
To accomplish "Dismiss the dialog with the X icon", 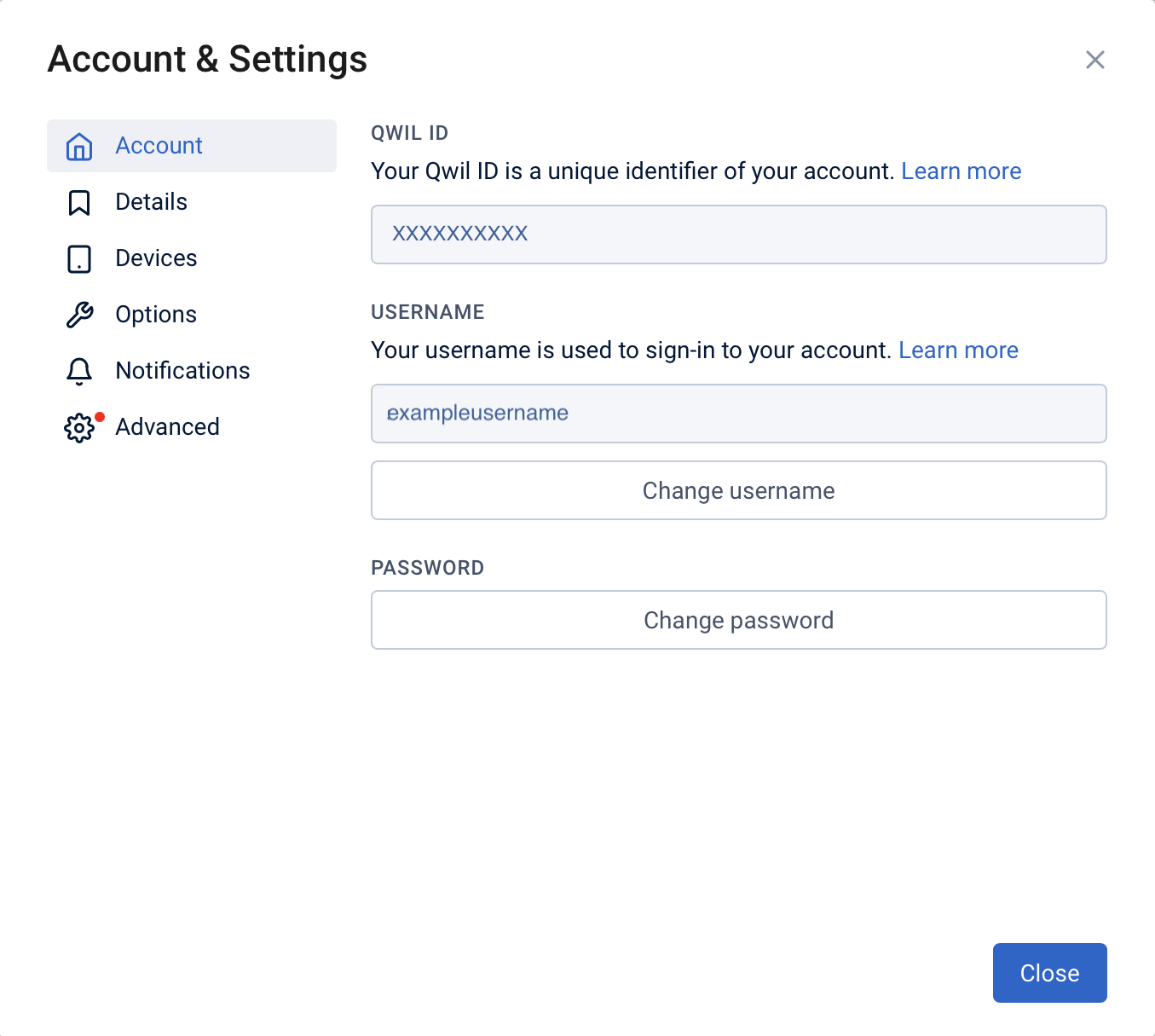I will [x=1095, y=60].
